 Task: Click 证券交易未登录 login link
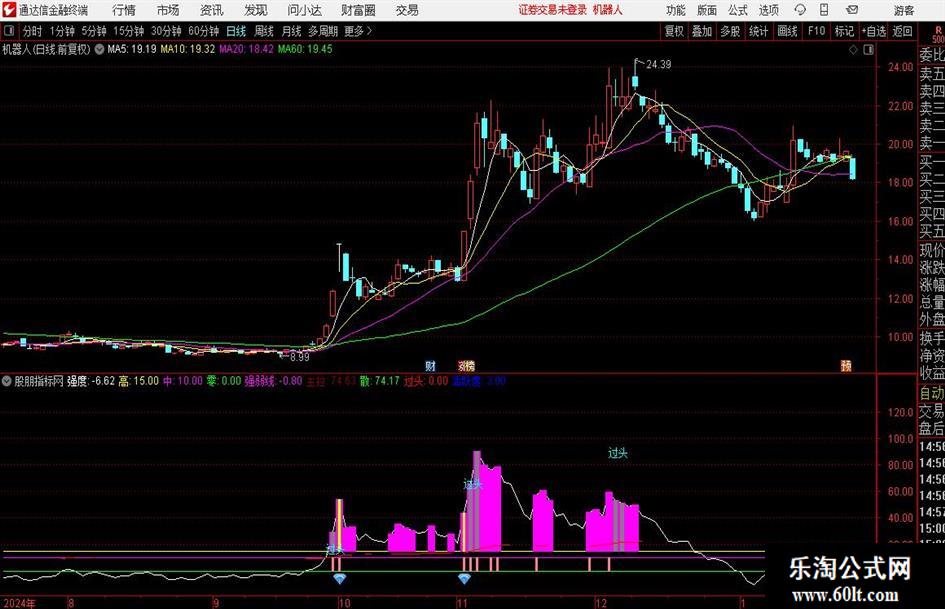coord(552,10)
